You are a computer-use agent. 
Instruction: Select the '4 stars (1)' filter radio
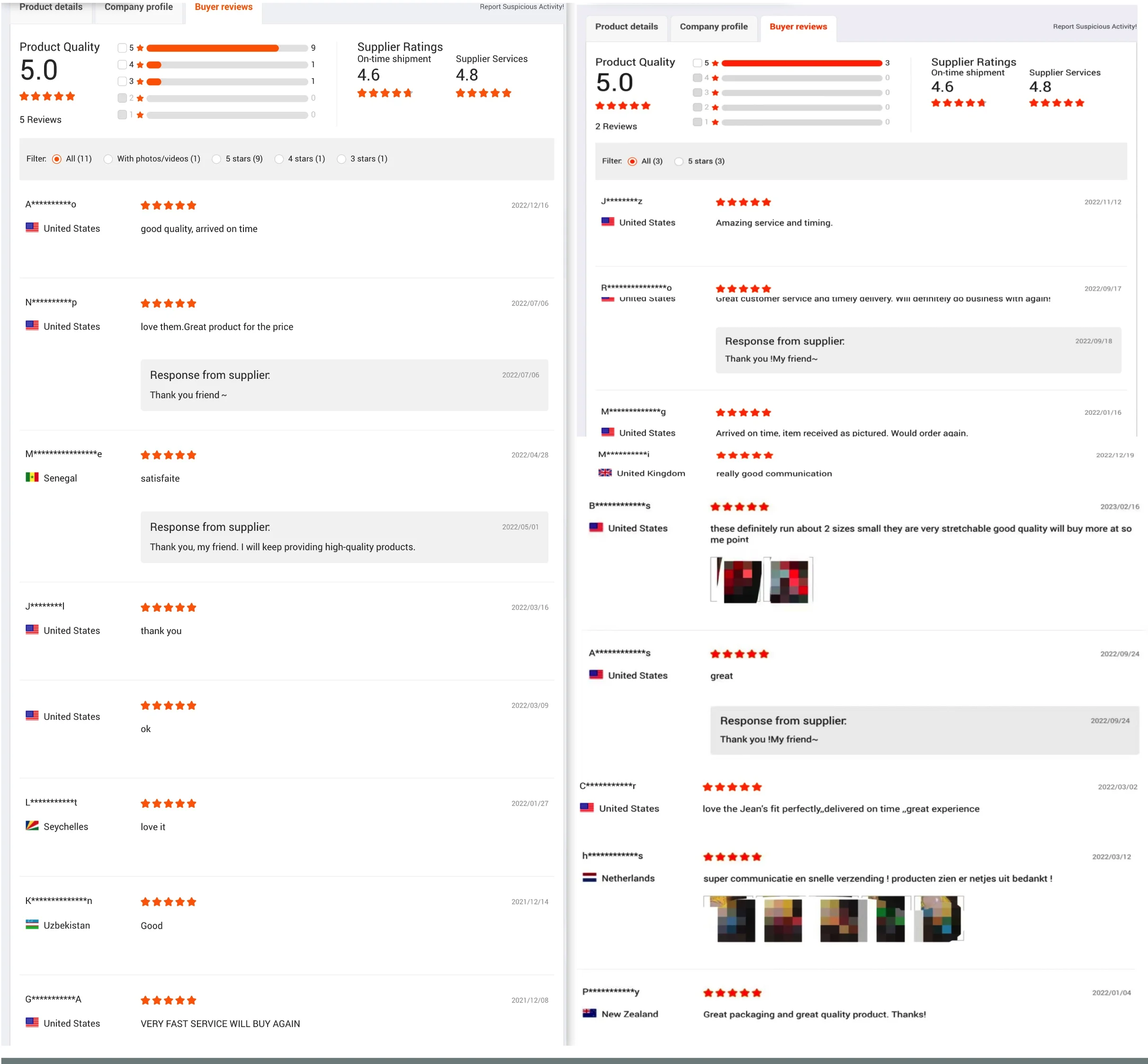[x=279, y=159]
